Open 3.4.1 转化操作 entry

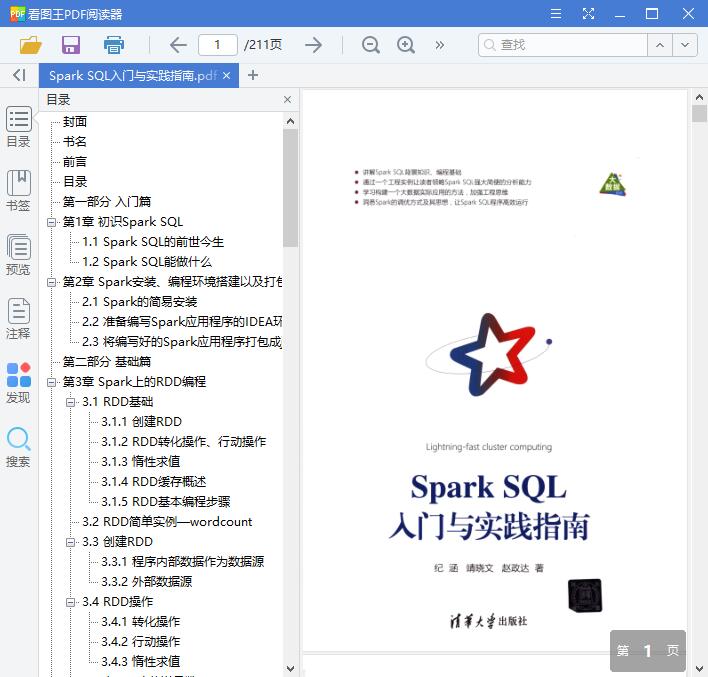coord(140,621)
